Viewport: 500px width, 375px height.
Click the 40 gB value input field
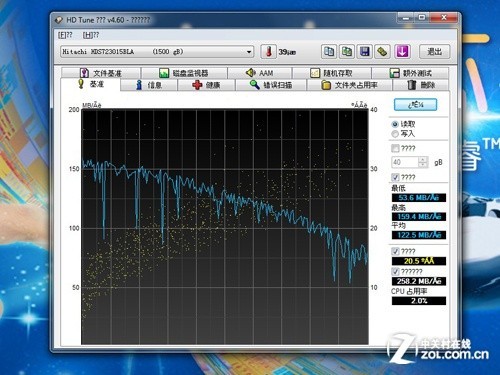tap(405, 162)
